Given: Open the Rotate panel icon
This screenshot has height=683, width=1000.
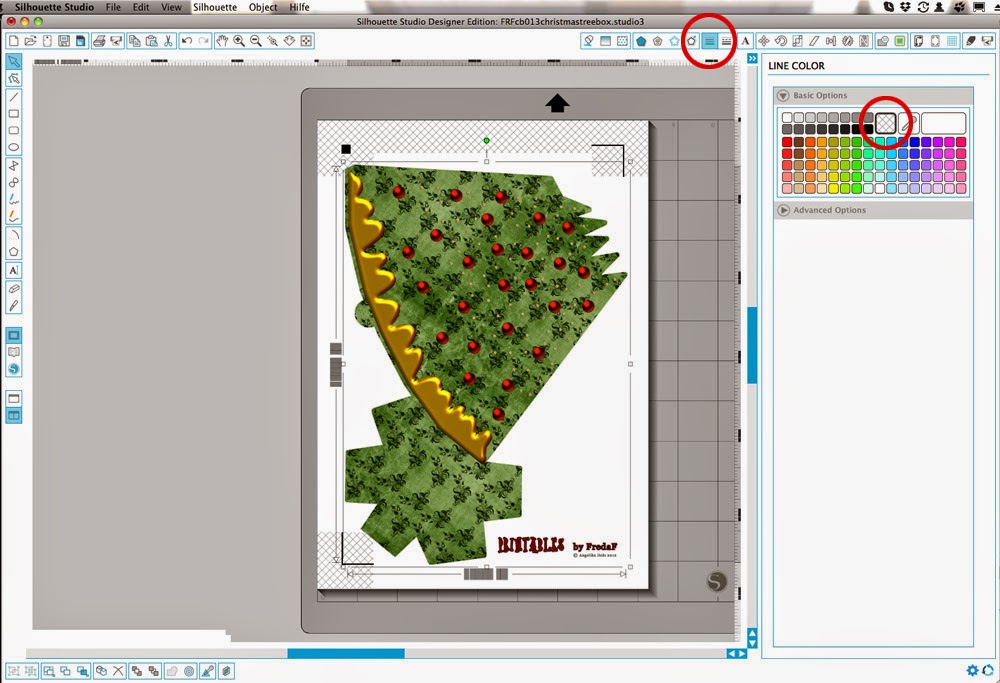Looking at the screenshot, I should coord(781,41).
